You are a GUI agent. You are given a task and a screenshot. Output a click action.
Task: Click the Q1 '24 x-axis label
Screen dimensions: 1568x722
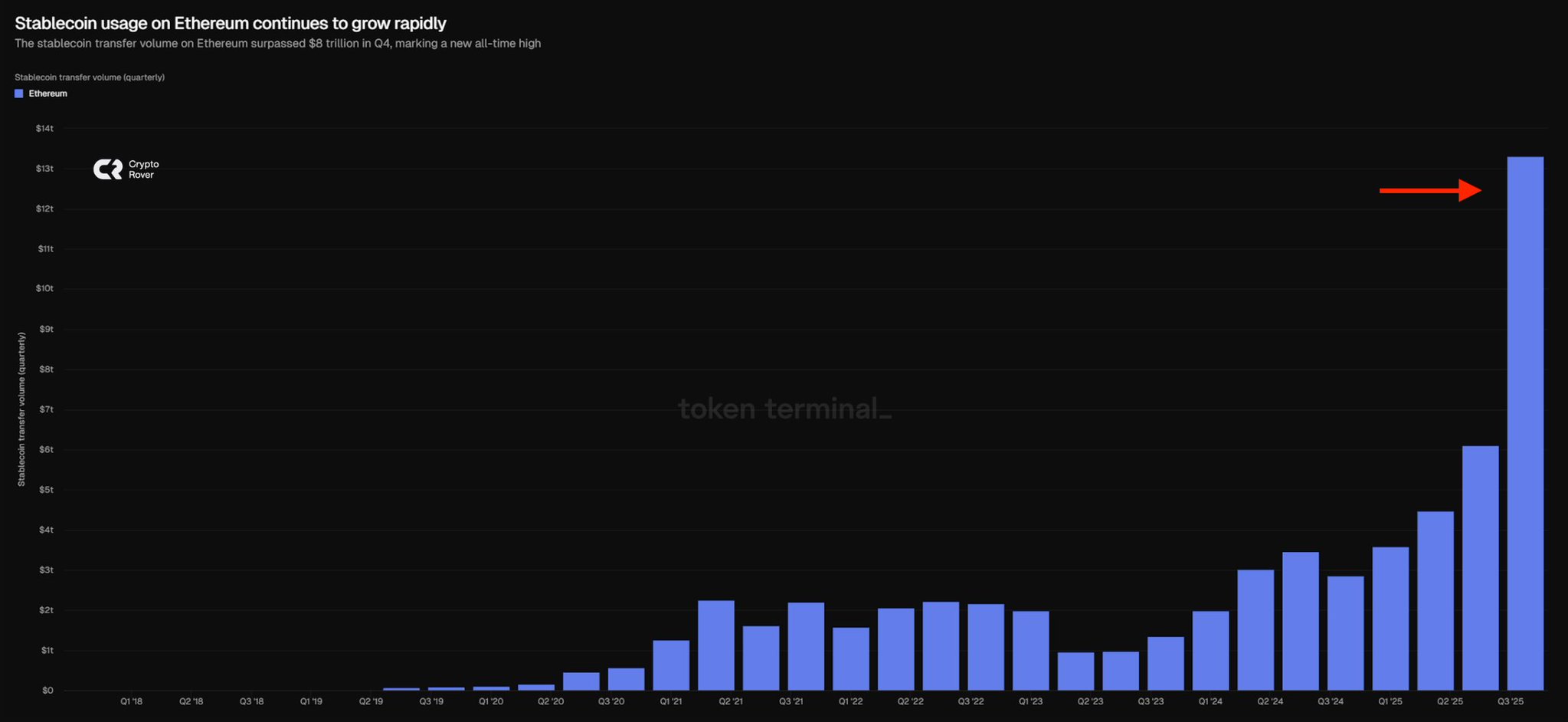(x=1210, y=701)
